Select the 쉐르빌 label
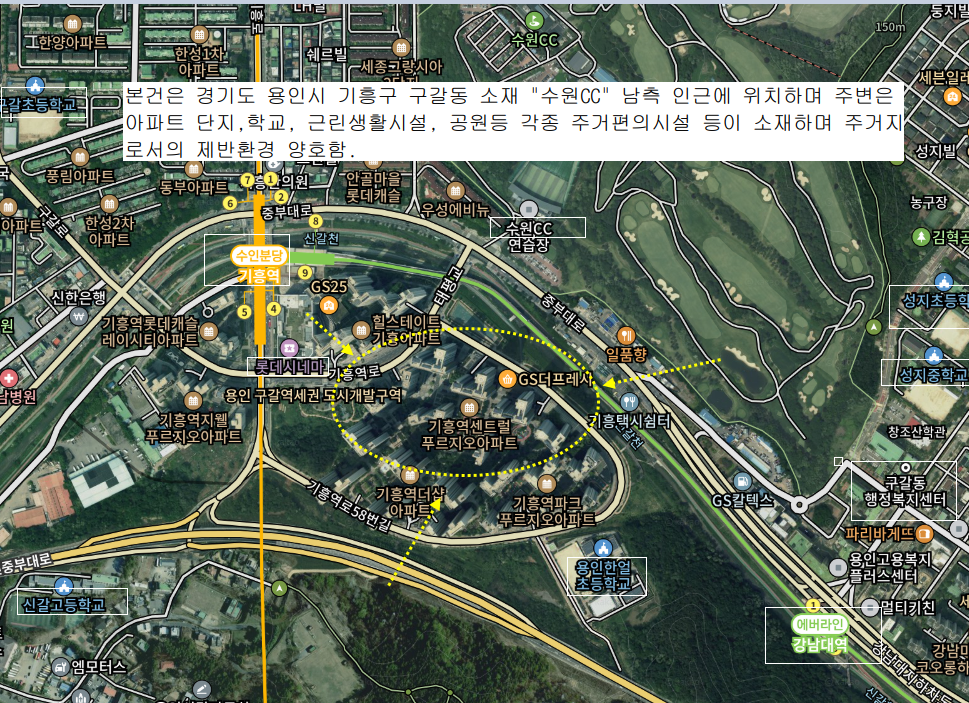 327,54
